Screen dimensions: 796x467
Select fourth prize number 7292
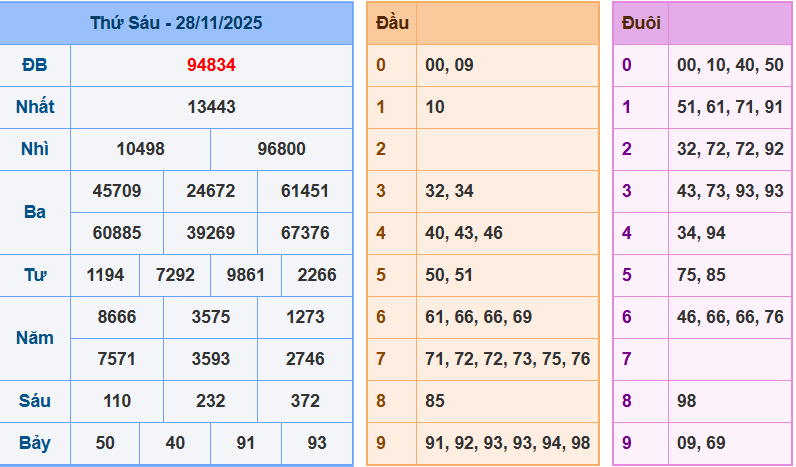(x=176, y=275)
